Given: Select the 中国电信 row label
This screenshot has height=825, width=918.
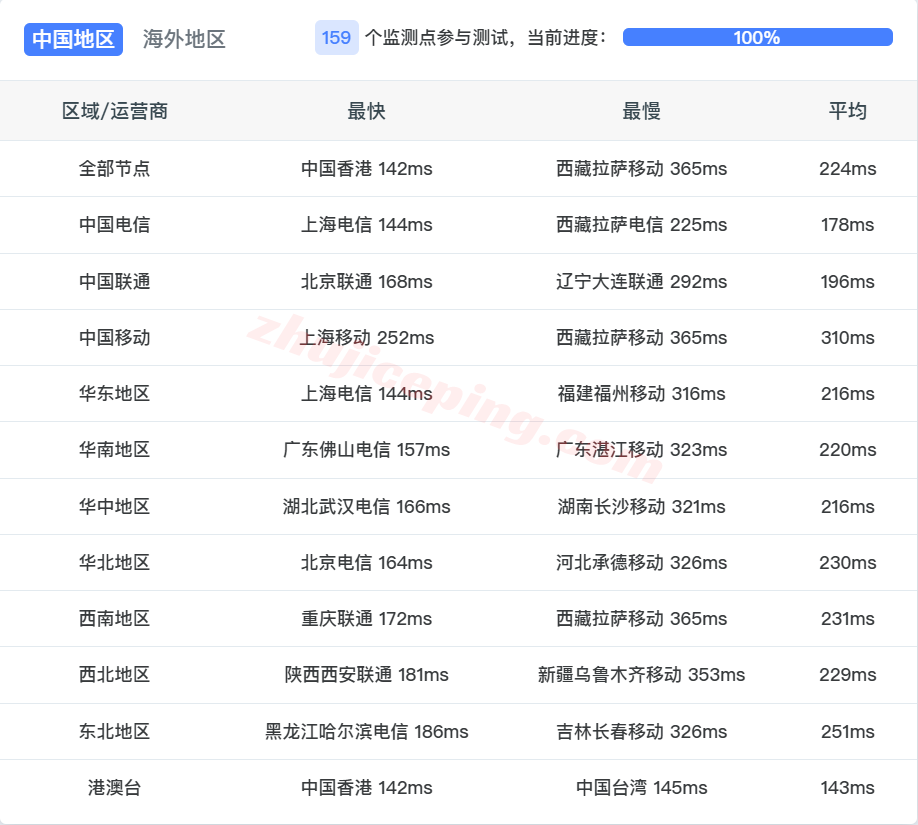Looking at the screenshot, I should click(114, 225).
